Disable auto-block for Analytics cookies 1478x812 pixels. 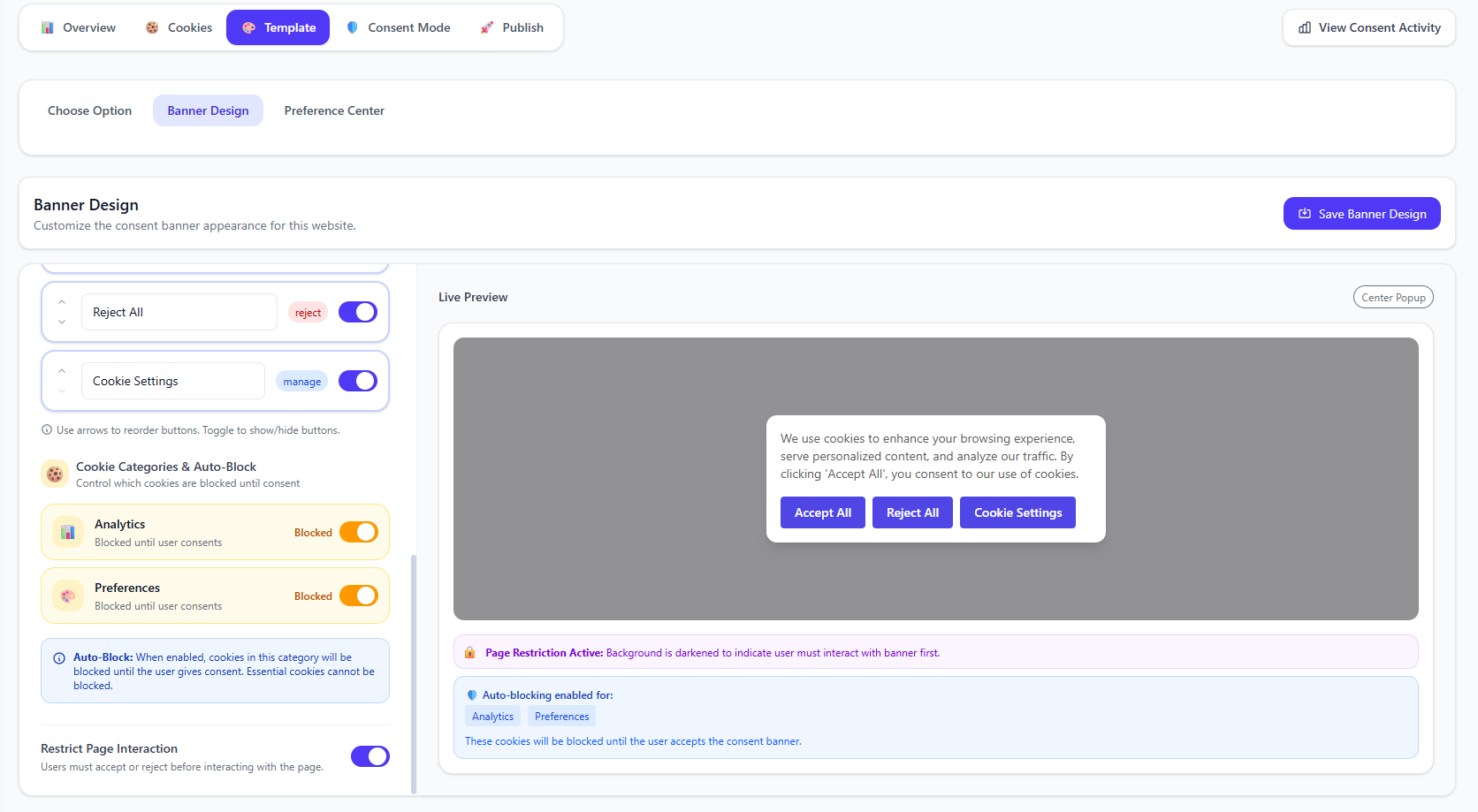[358, 532]
